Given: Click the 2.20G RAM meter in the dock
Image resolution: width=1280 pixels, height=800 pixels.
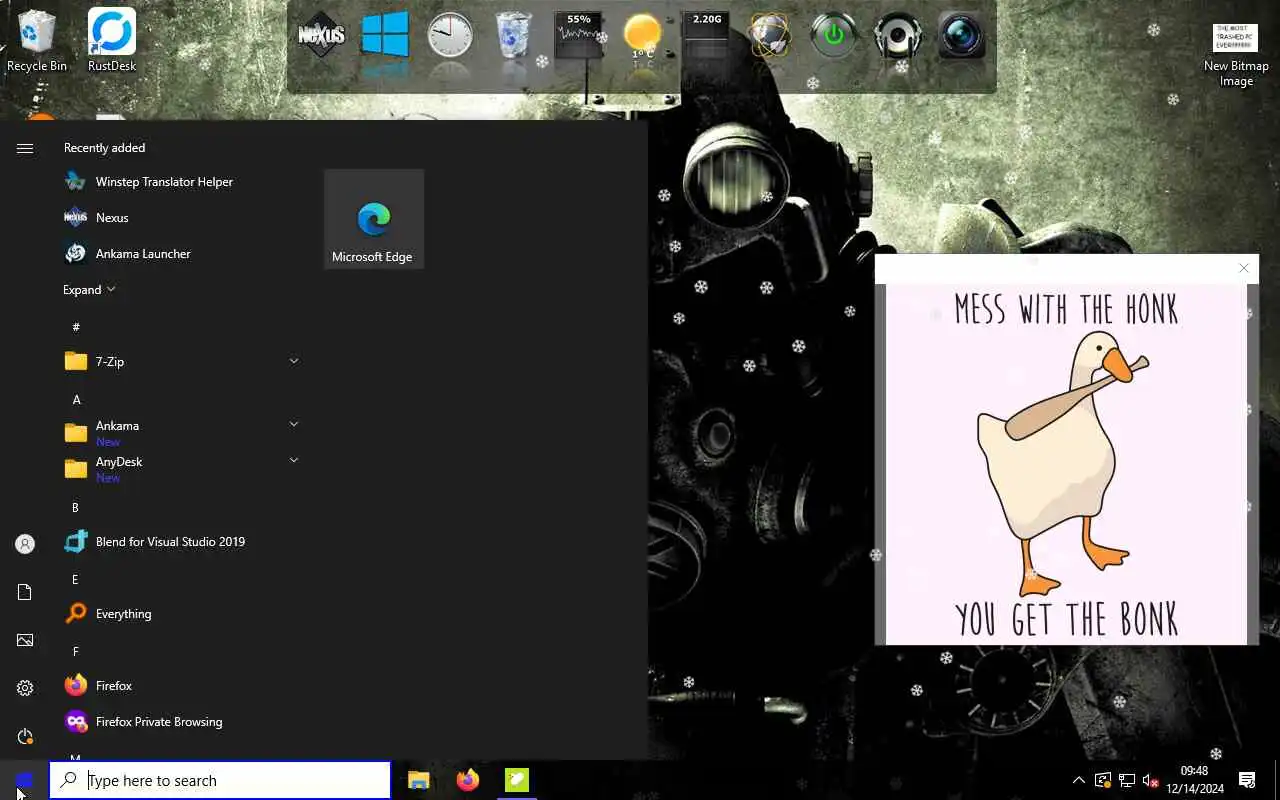Looking at the screenshot, I should click(706, 37).
